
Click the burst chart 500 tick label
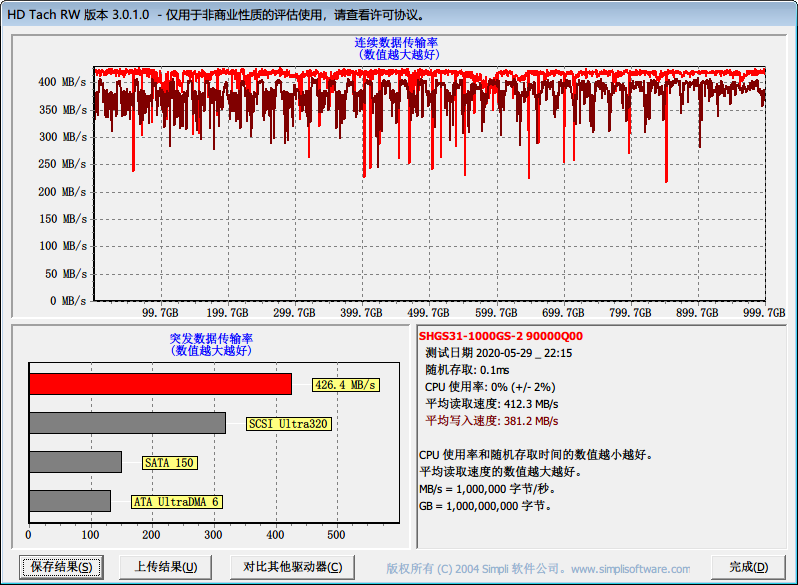336,535
